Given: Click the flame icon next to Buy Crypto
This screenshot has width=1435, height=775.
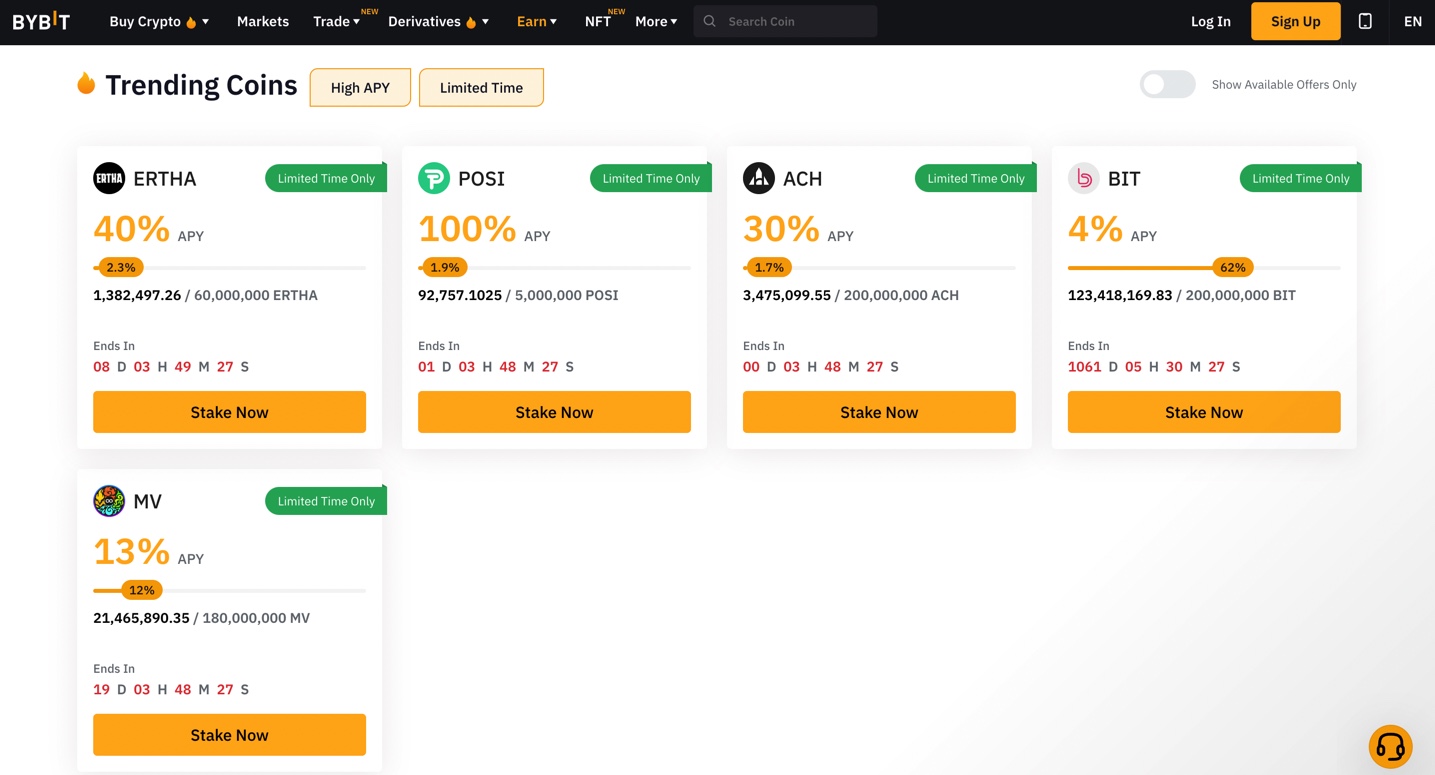Looking at the screenshot, I should tap(191, 22).
